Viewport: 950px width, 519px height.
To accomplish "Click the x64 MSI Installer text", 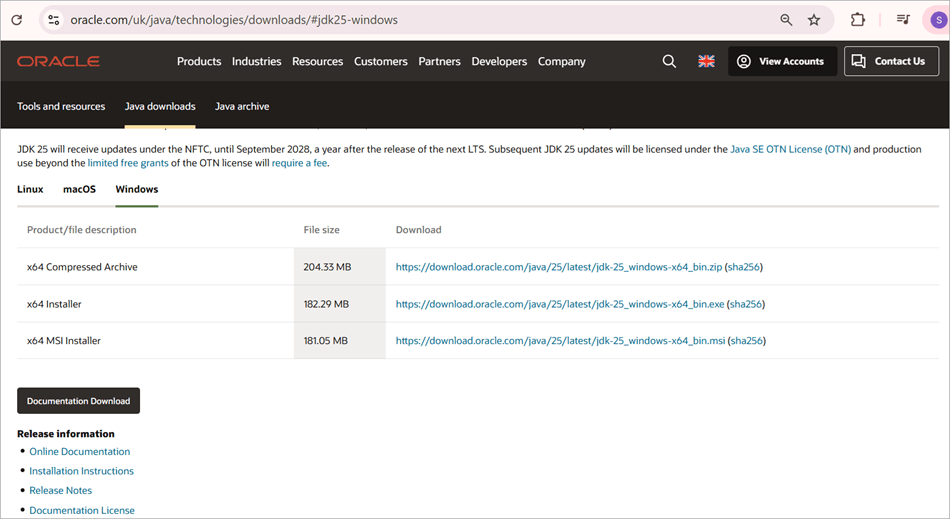I will (x=64, y=341).
